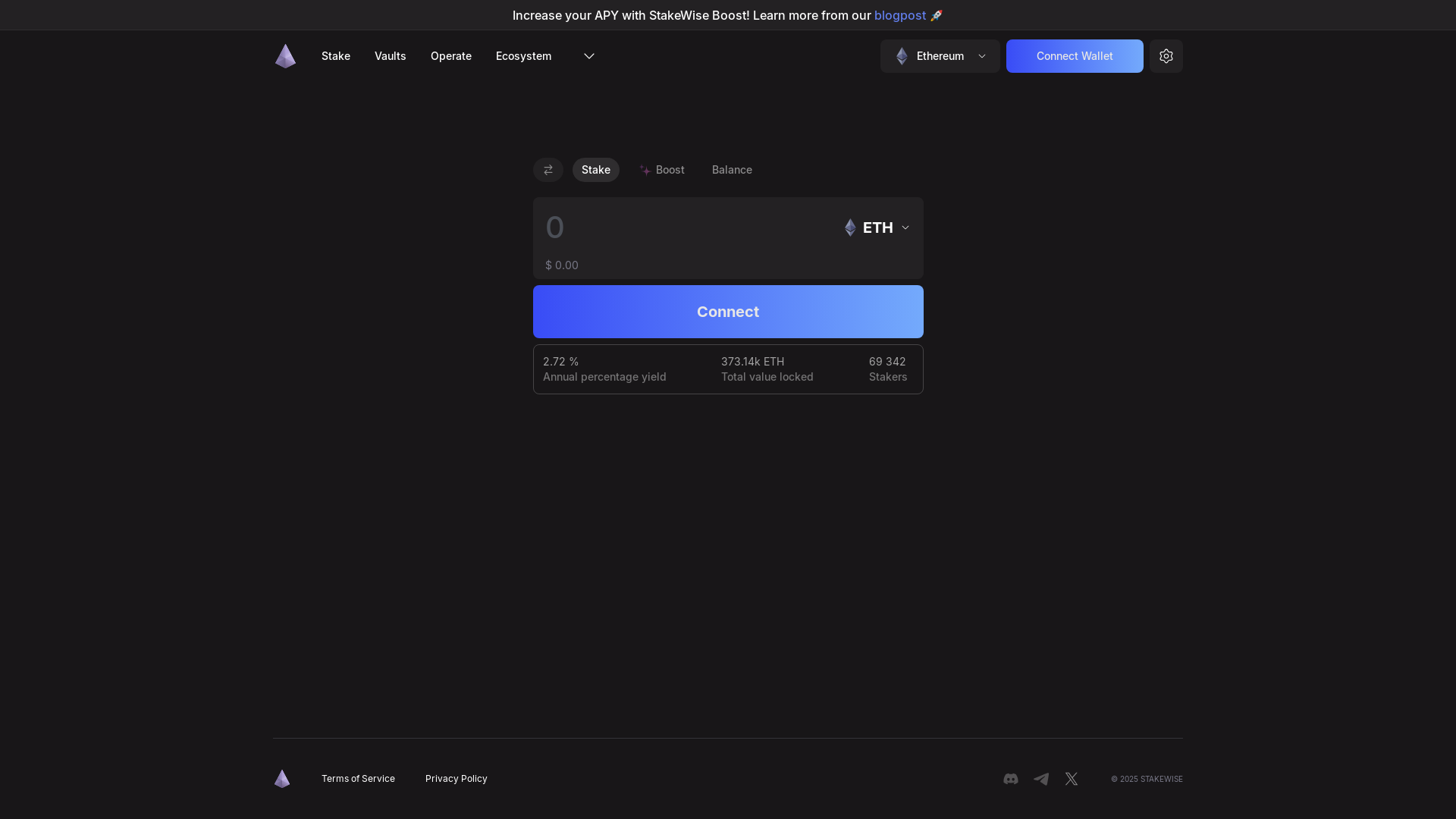Click the Connect Wallet button
Viewport: 1456px width, 819px height.
[x=1075, y=56]
